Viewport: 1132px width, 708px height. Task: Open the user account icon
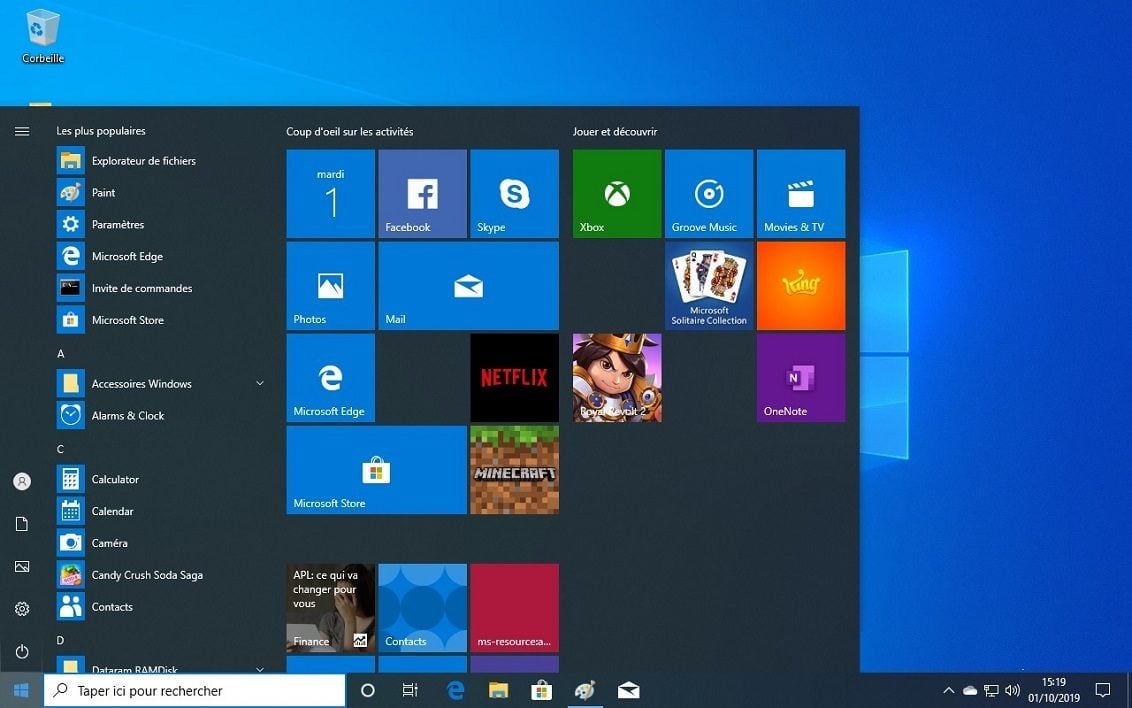point(22,481)
